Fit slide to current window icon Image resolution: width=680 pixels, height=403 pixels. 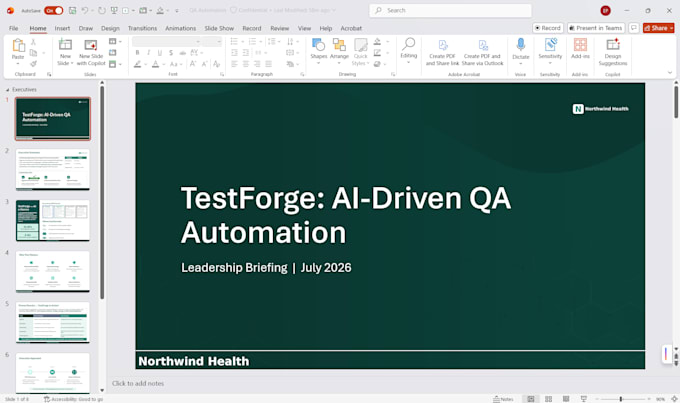674,399
